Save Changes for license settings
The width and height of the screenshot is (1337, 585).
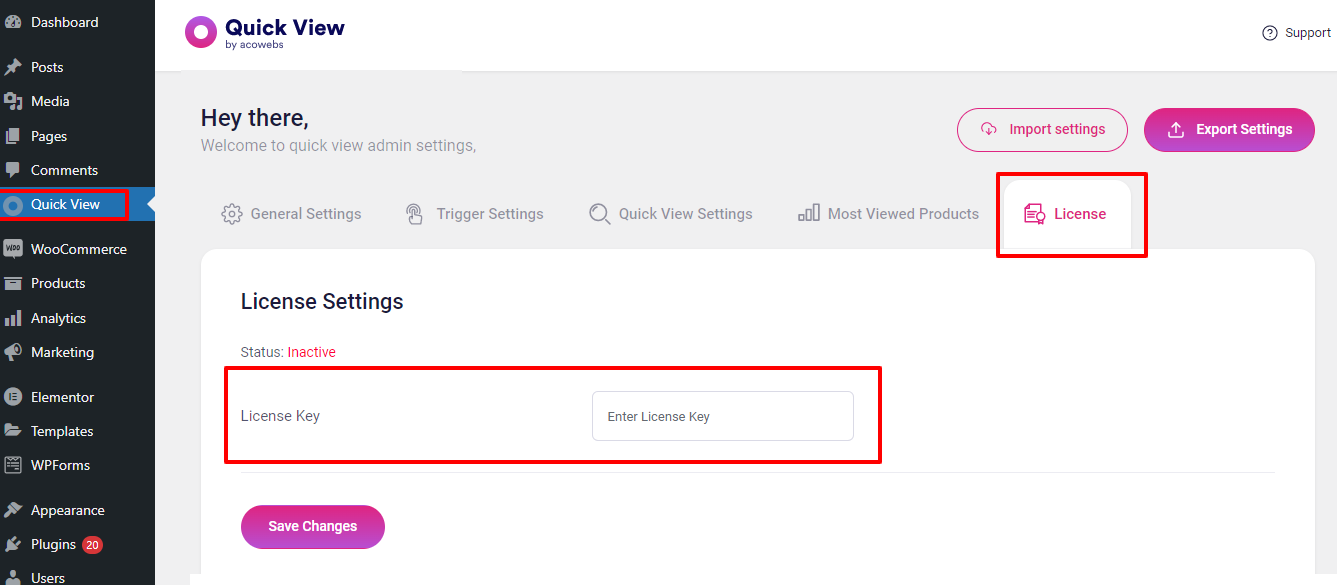tap(313, 527)
